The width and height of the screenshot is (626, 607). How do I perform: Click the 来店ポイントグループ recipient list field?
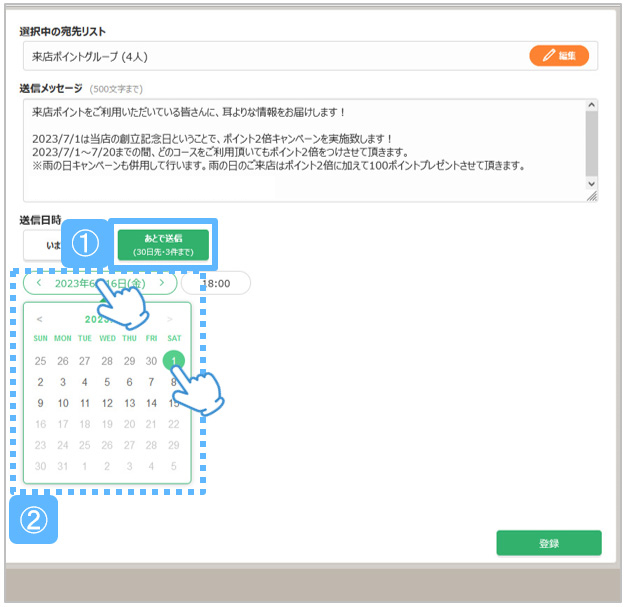pyautogui.click(x=270, y=56)
